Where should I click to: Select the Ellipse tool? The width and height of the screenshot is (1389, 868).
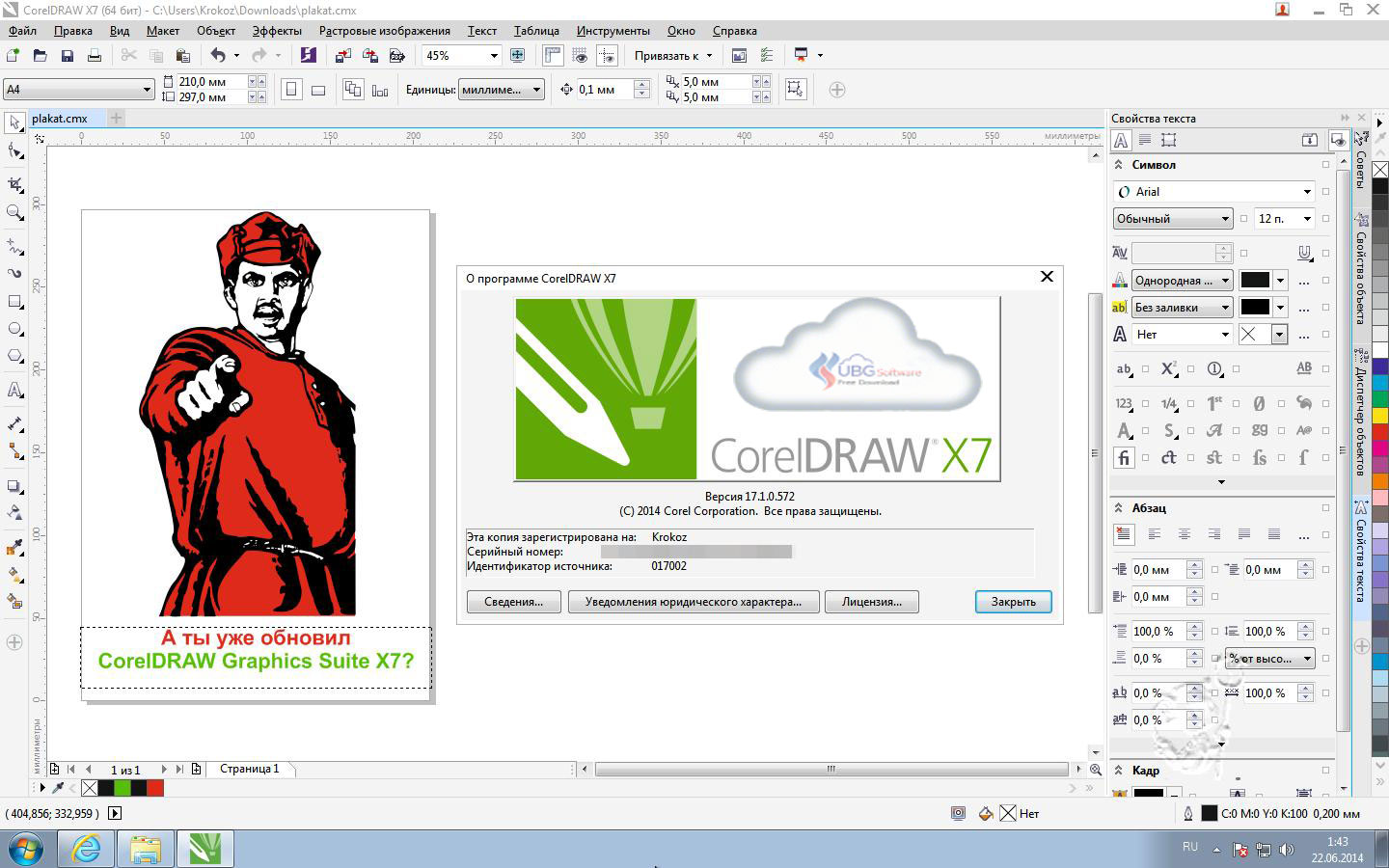coord(14,329)
